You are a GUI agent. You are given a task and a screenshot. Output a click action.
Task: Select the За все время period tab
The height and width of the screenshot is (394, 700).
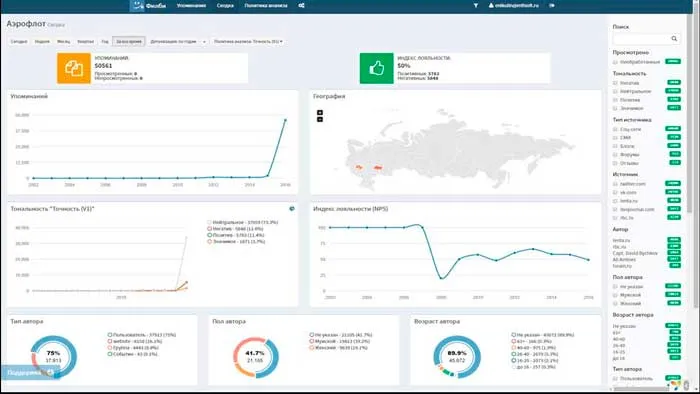[x=129, y=41]
